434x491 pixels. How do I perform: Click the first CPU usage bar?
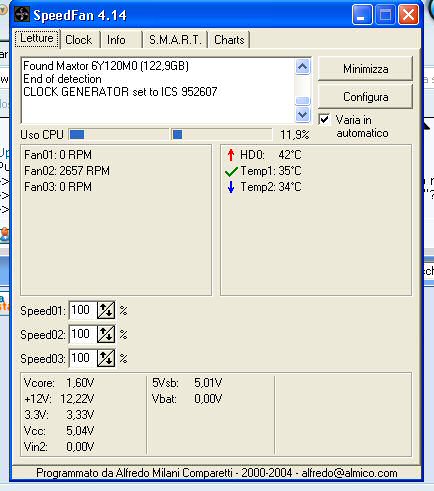click(x=119, y=134)
